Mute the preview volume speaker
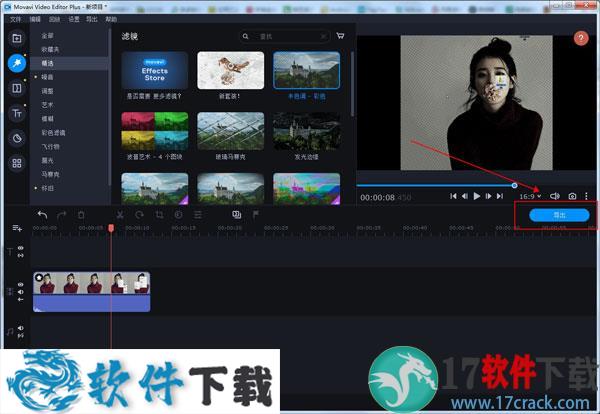 pyautogui.click(x=554, y=196)
